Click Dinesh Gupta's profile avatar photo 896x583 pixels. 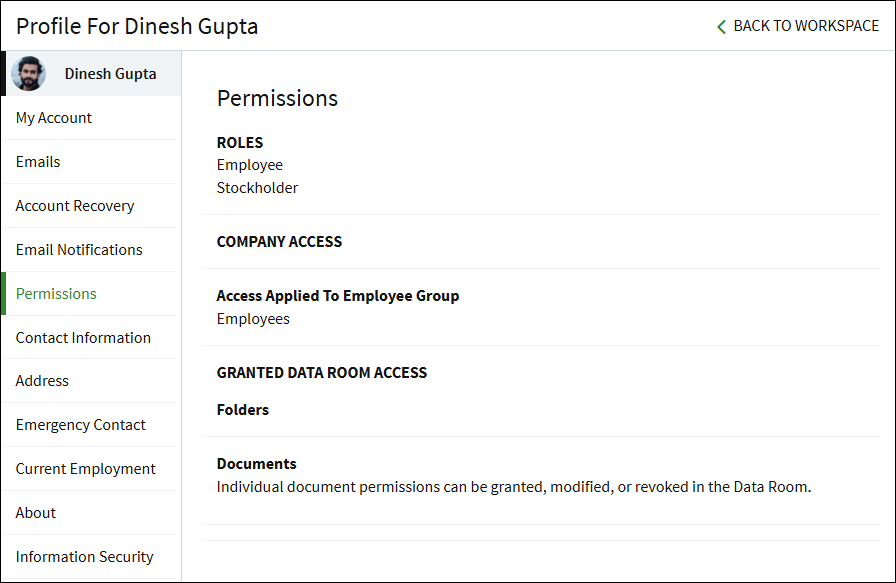28,74
